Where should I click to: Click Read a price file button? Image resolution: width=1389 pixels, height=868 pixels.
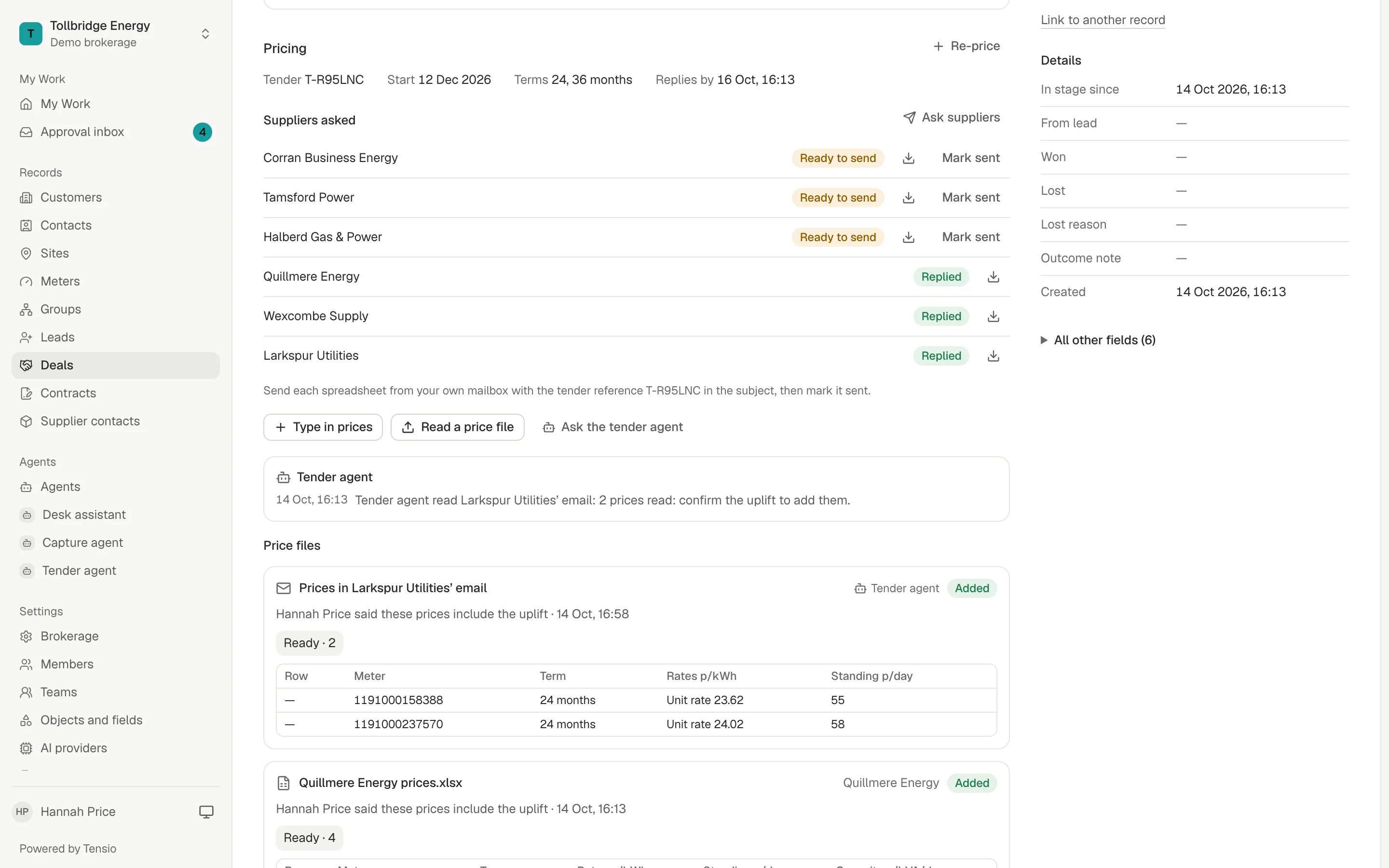[x=457, y=427]
